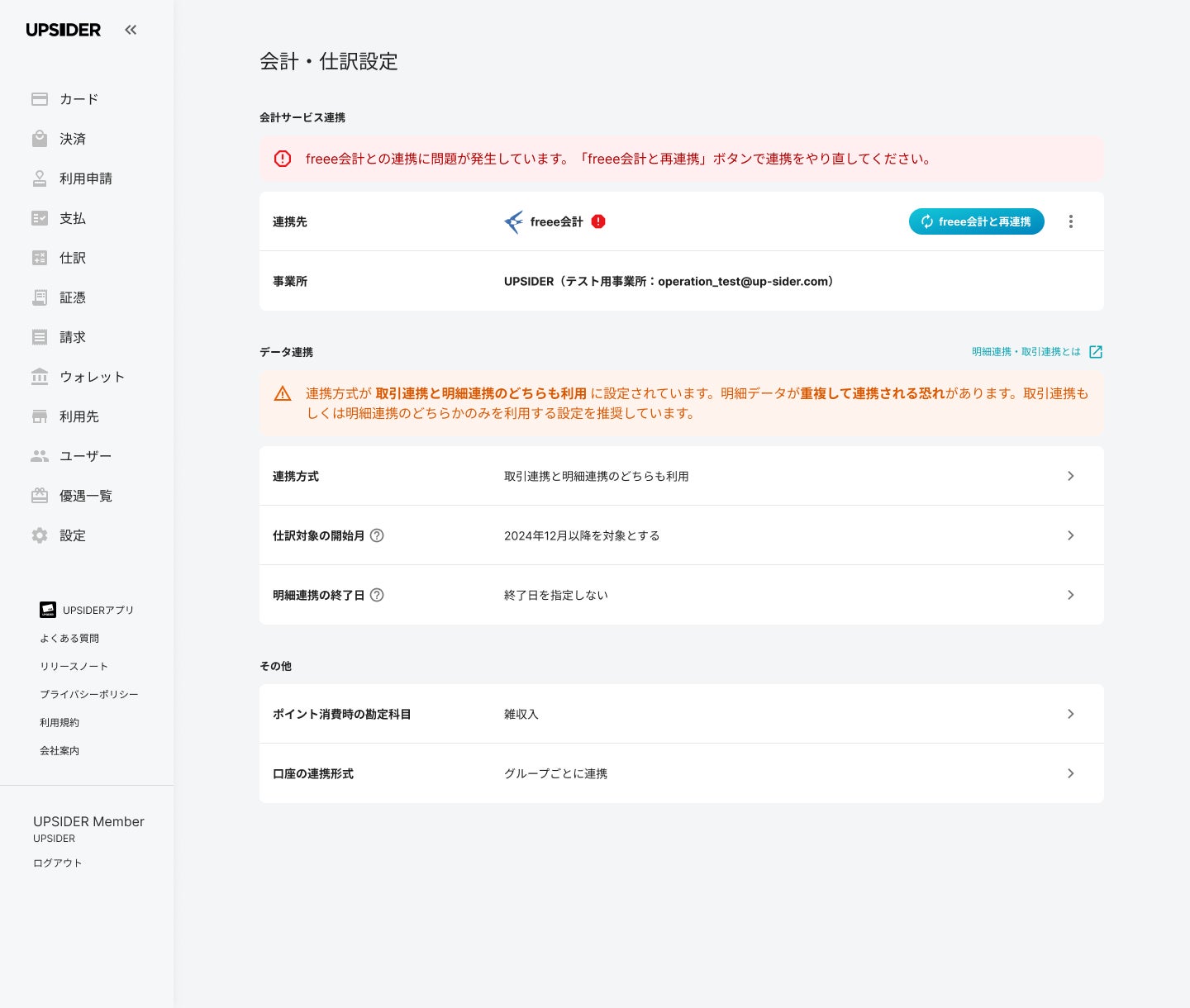This screenshot has height=1008, width=1190.
Task: Open the リリースノート link
Action: (x=74, y=666)
